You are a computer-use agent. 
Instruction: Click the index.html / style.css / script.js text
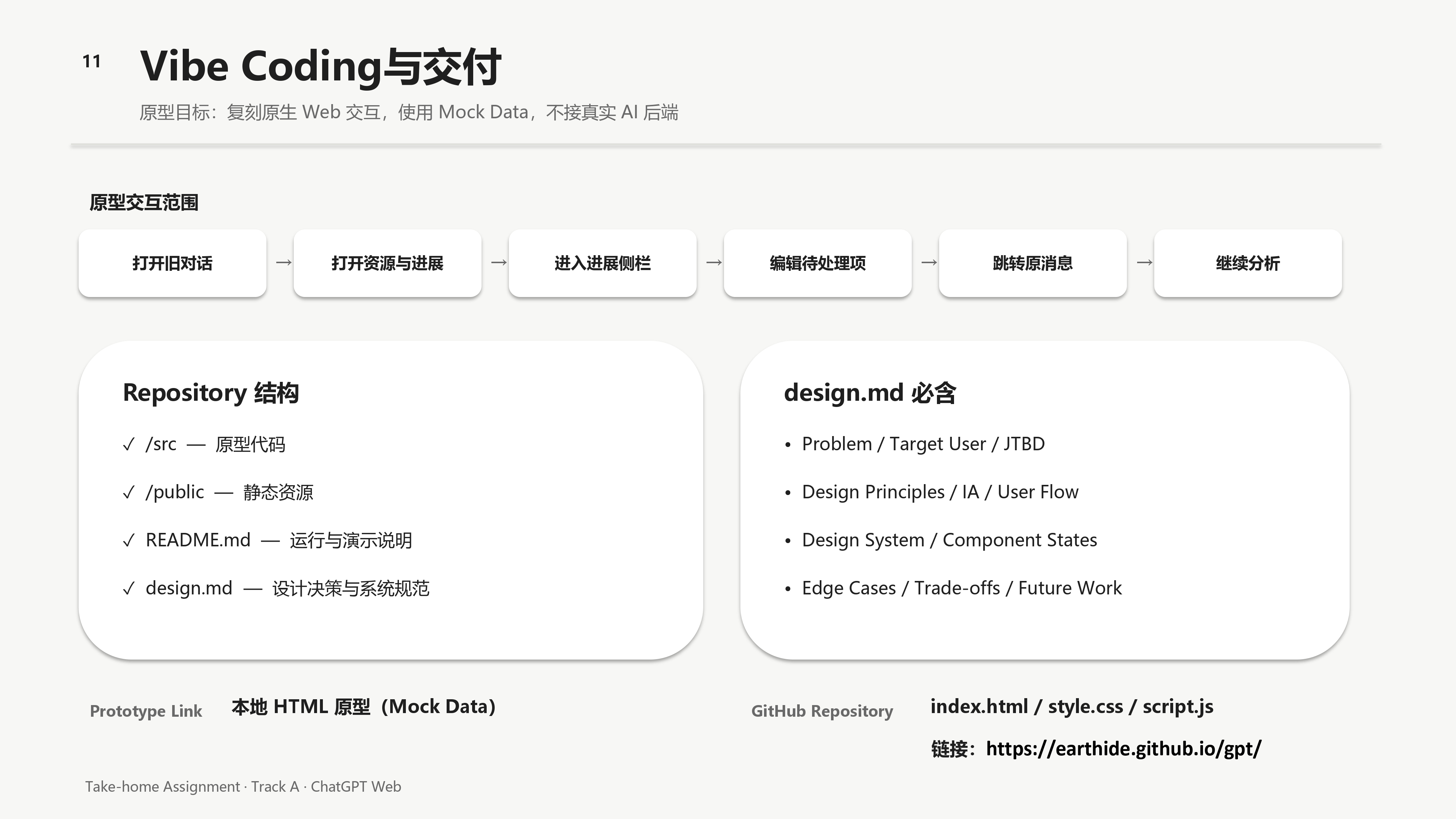click(1072, 707)
